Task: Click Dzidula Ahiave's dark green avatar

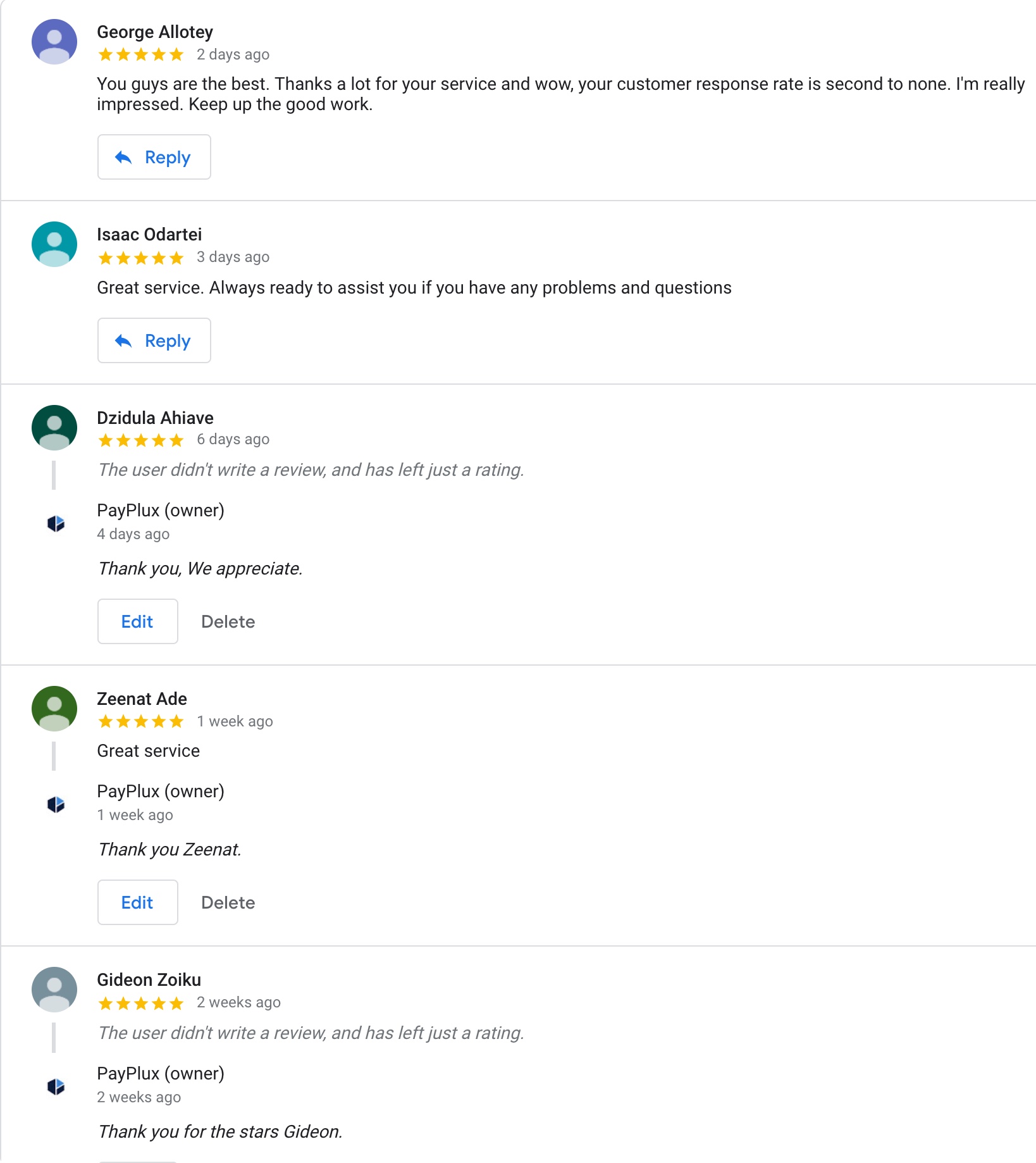Action: coord(54,428)
